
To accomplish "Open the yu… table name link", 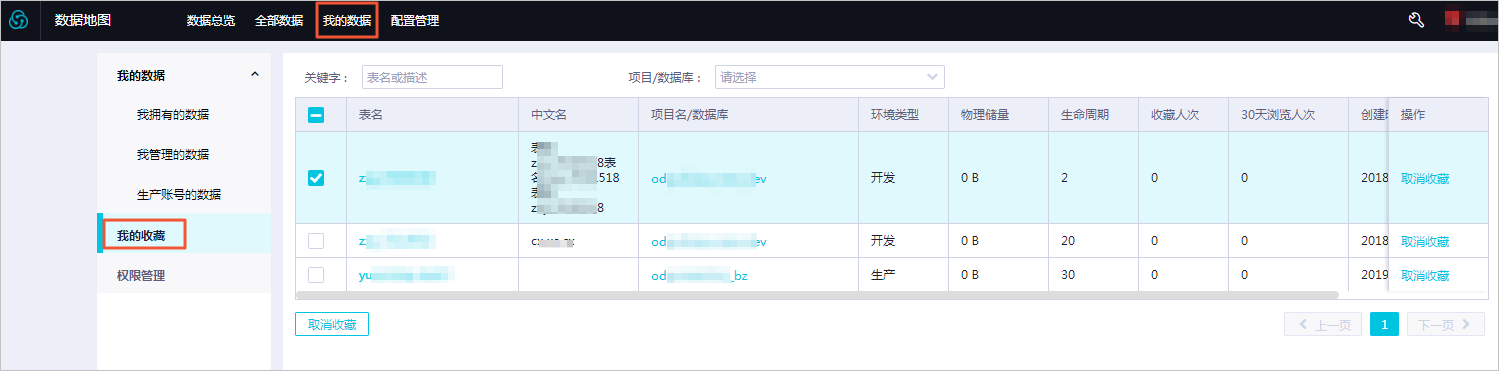I will click(407, 275).
